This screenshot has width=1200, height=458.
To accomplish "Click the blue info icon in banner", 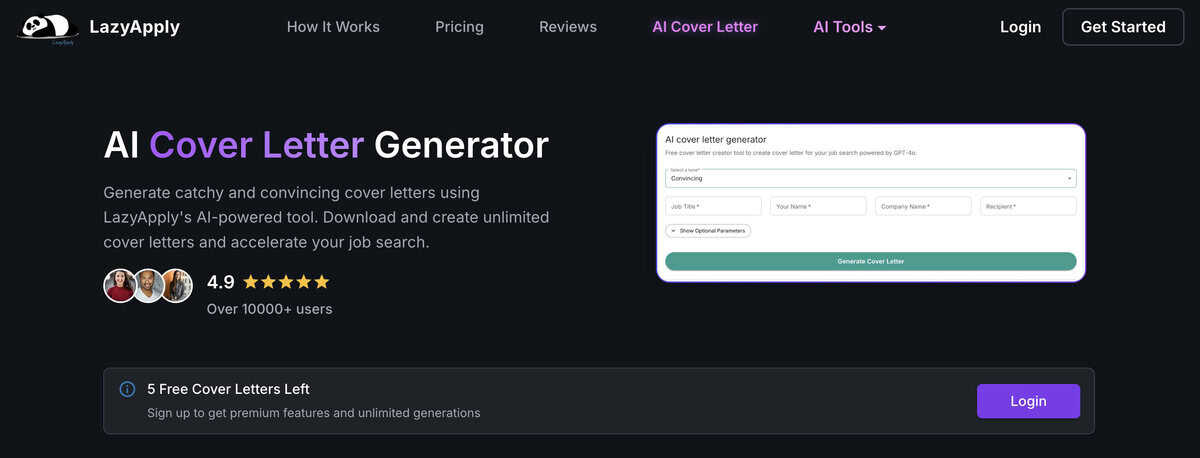I will 127,389.
